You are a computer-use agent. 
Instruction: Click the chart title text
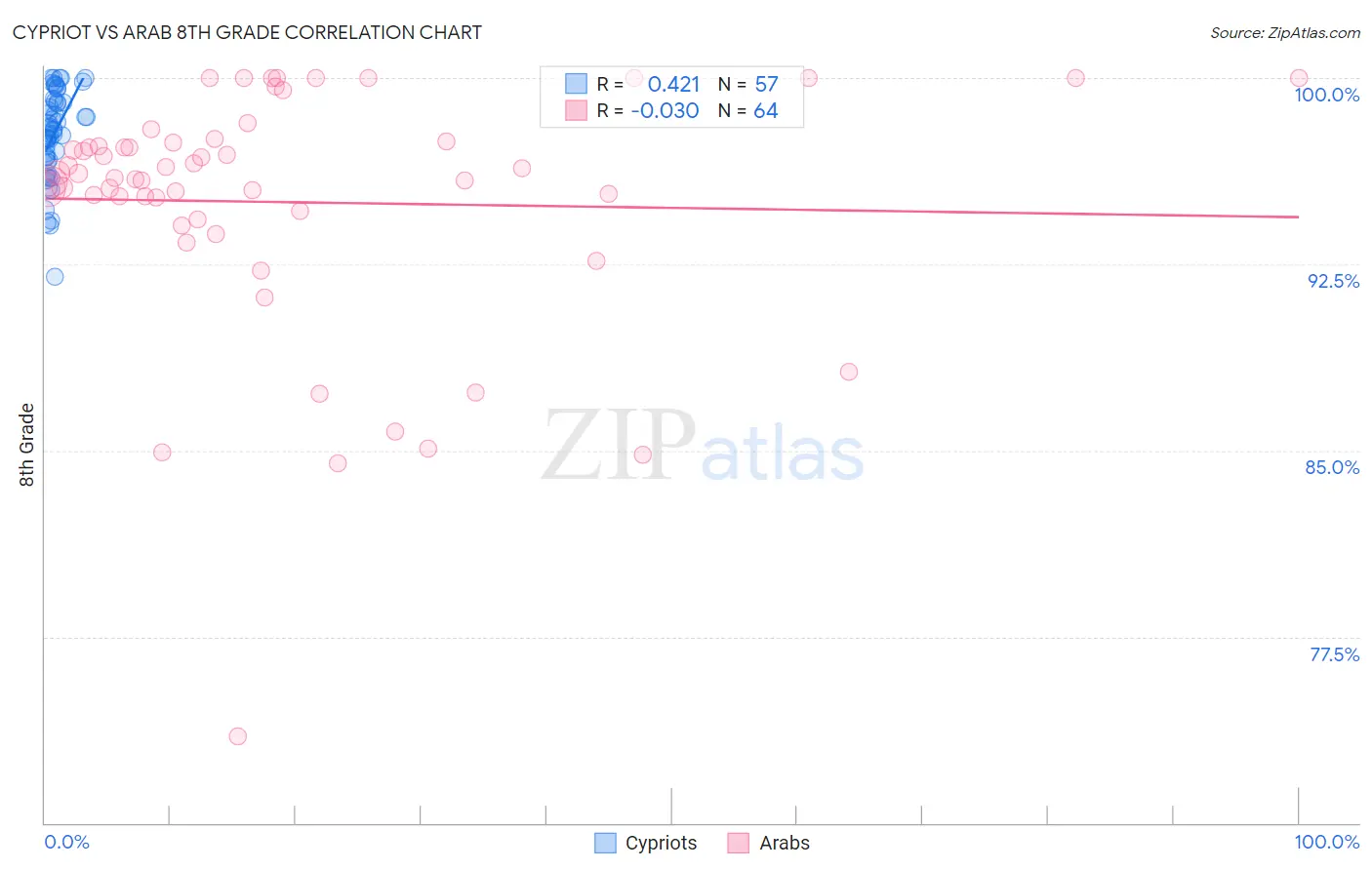pyautogui.click(x=247, y=32)
